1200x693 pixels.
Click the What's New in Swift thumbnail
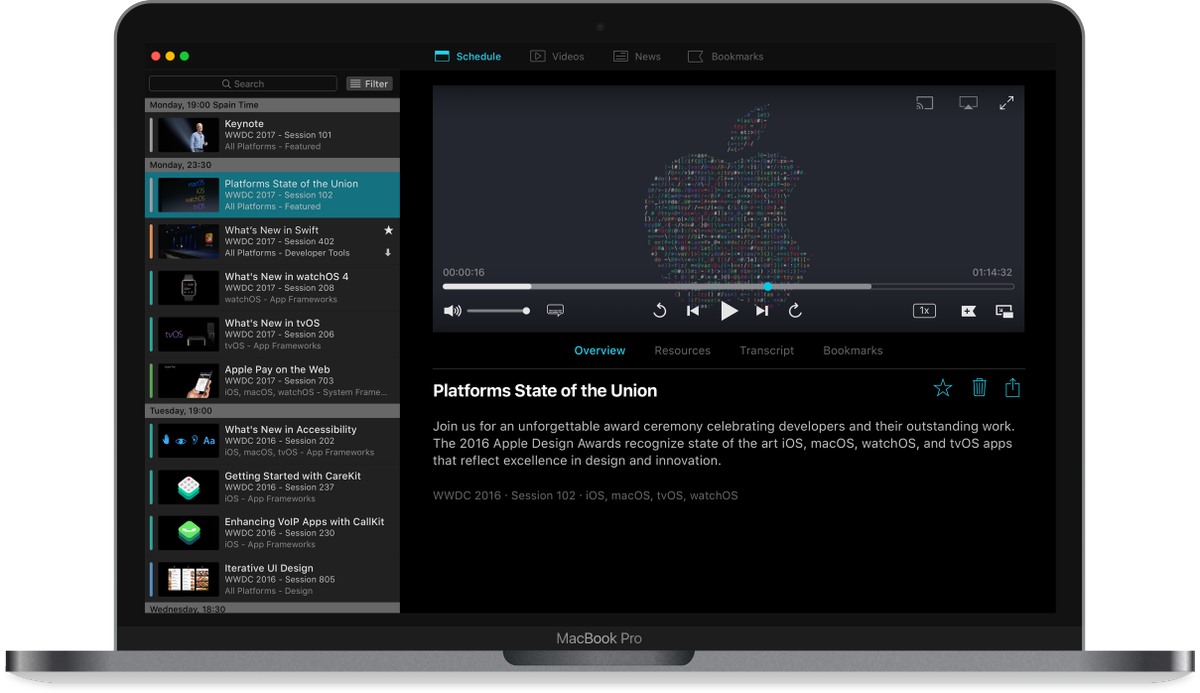click(188, 242)
